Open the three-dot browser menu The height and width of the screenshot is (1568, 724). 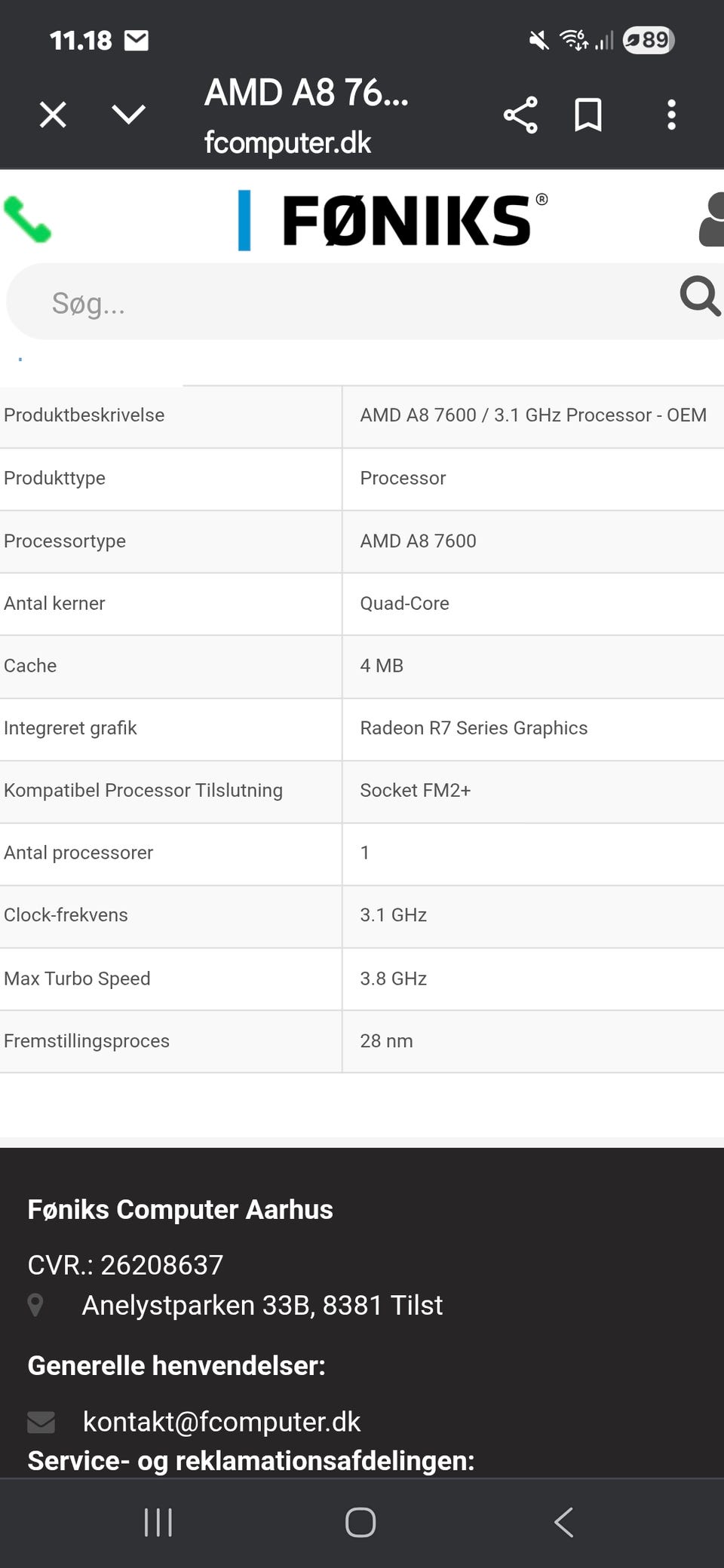pyautogui.click(x=671, y=115)
